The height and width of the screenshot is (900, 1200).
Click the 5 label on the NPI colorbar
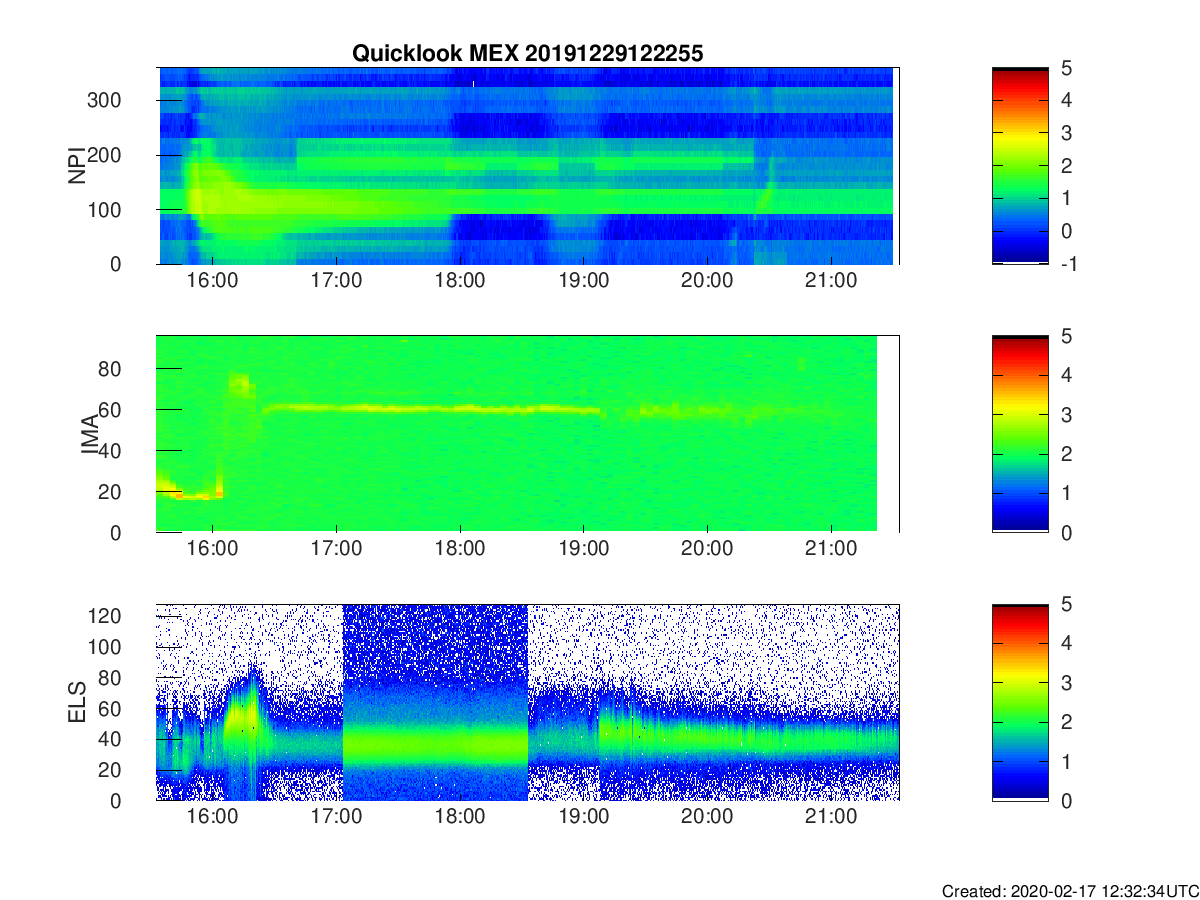1066,68
